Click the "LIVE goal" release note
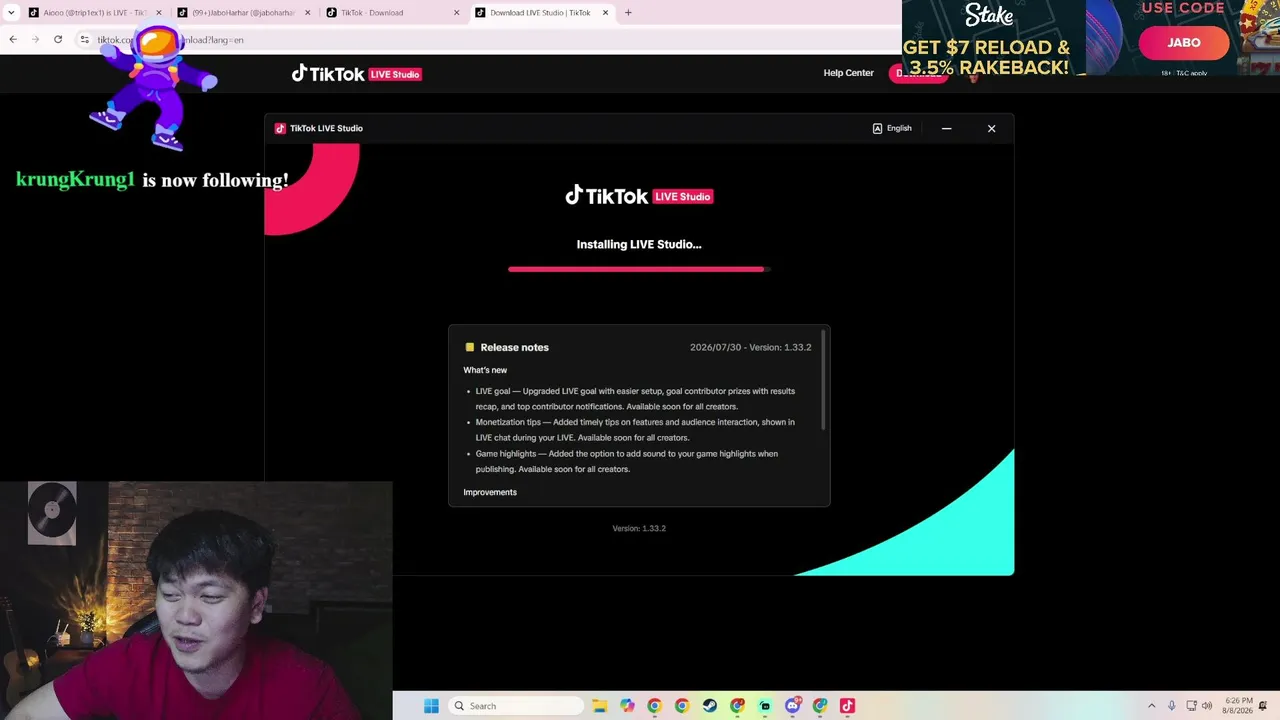The height and width of the screenshot is (720, 1280). pyautogui.click(x=636, y=399)
